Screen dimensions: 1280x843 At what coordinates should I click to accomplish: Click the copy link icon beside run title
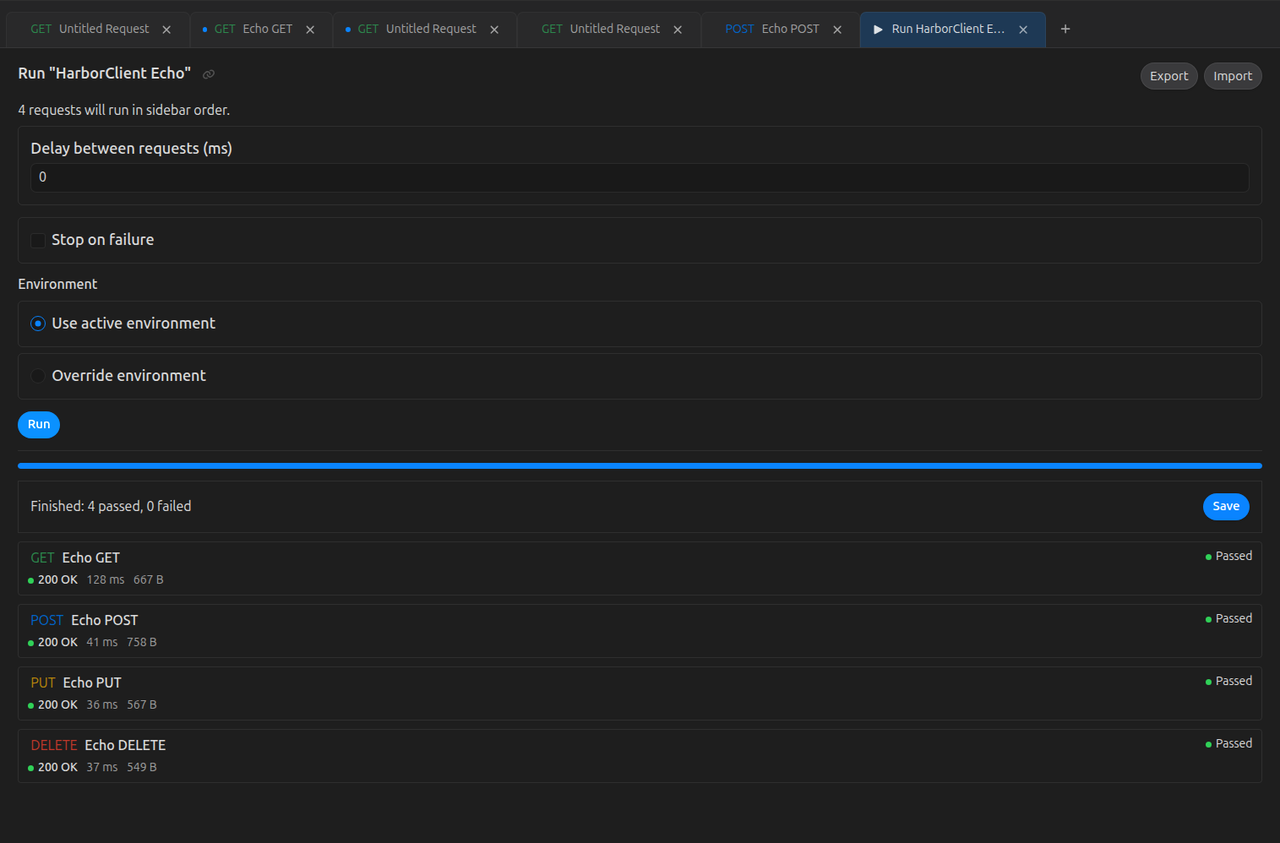(208, 75)
